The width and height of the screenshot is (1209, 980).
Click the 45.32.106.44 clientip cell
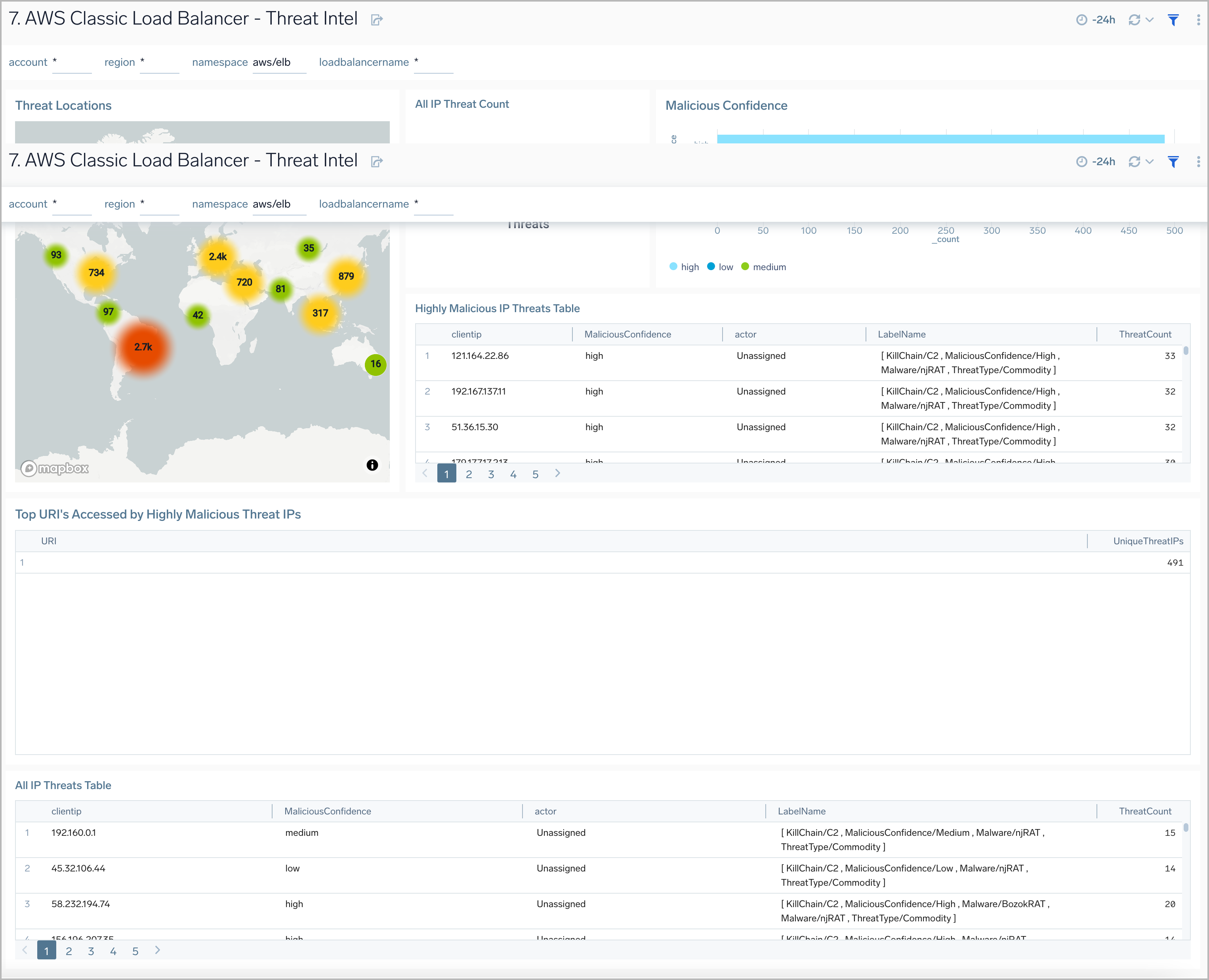coord(78,868)
